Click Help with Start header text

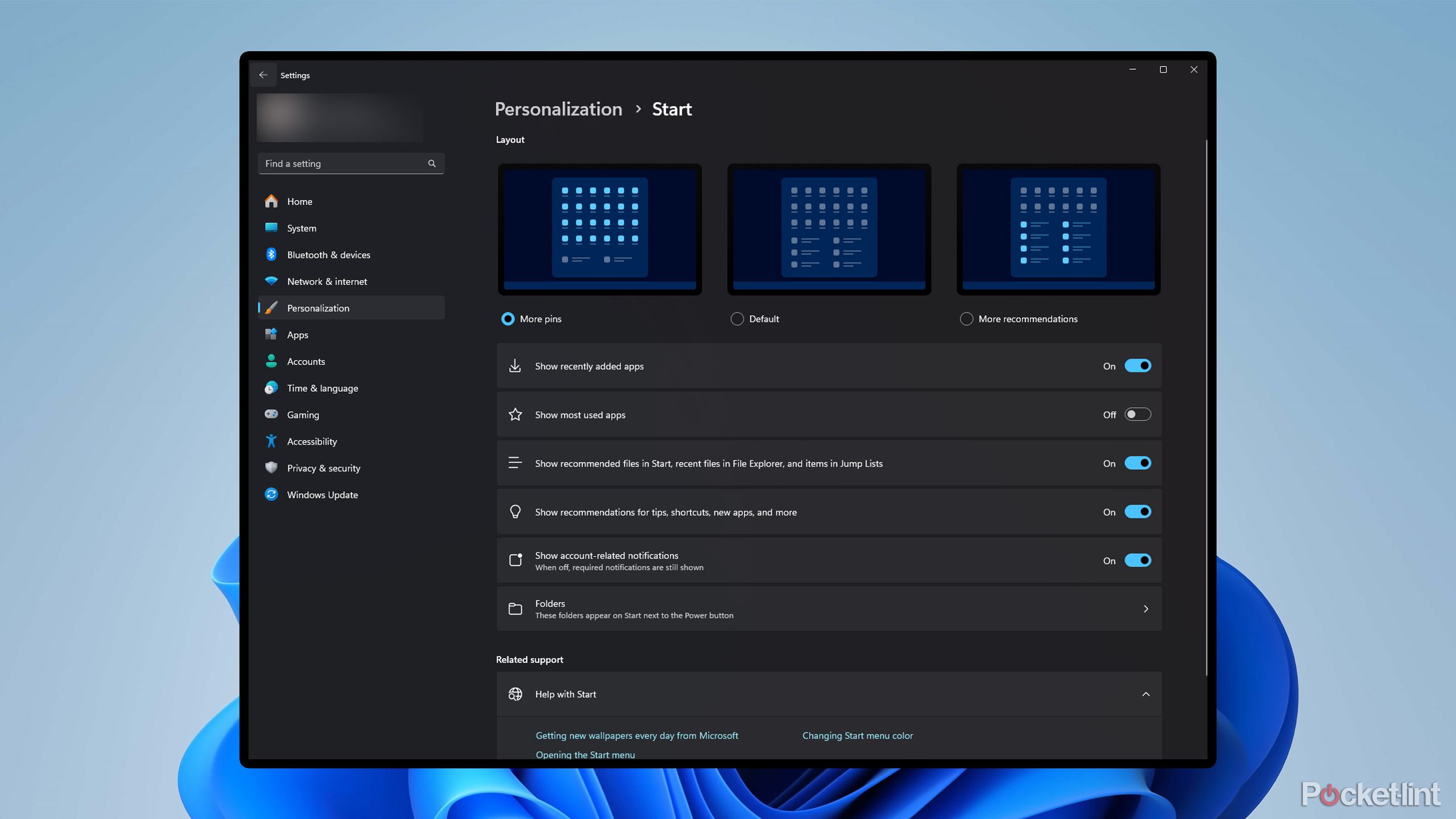point(565,694)
